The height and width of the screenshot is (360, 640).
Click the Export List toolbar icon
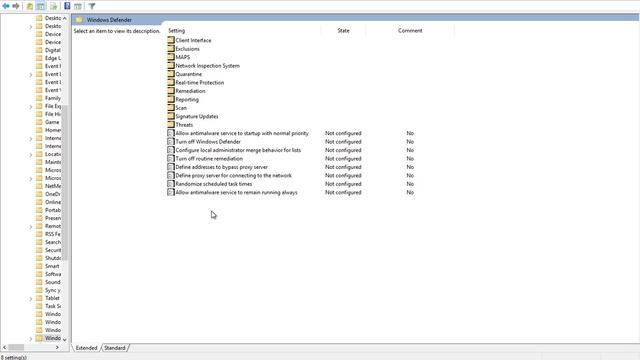pyautogui.click(x=53, y=6)
